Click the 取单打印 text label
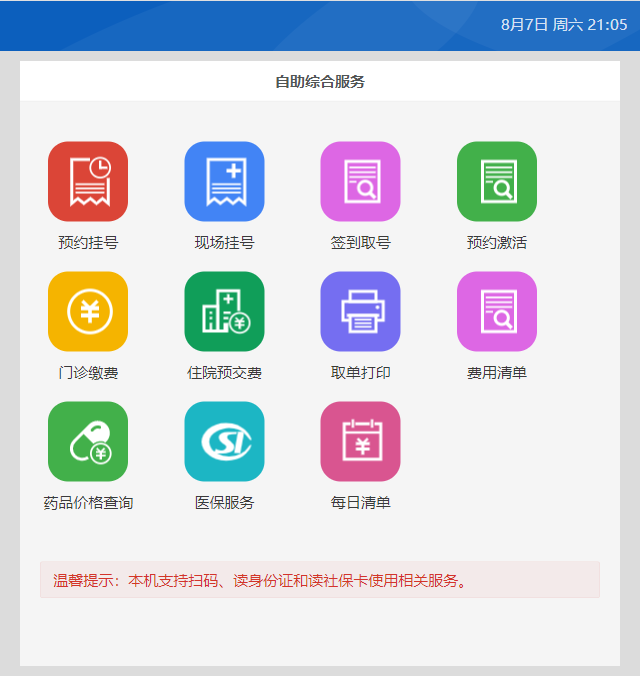Screen dimensions: 640x676 [x=360, y=373]
